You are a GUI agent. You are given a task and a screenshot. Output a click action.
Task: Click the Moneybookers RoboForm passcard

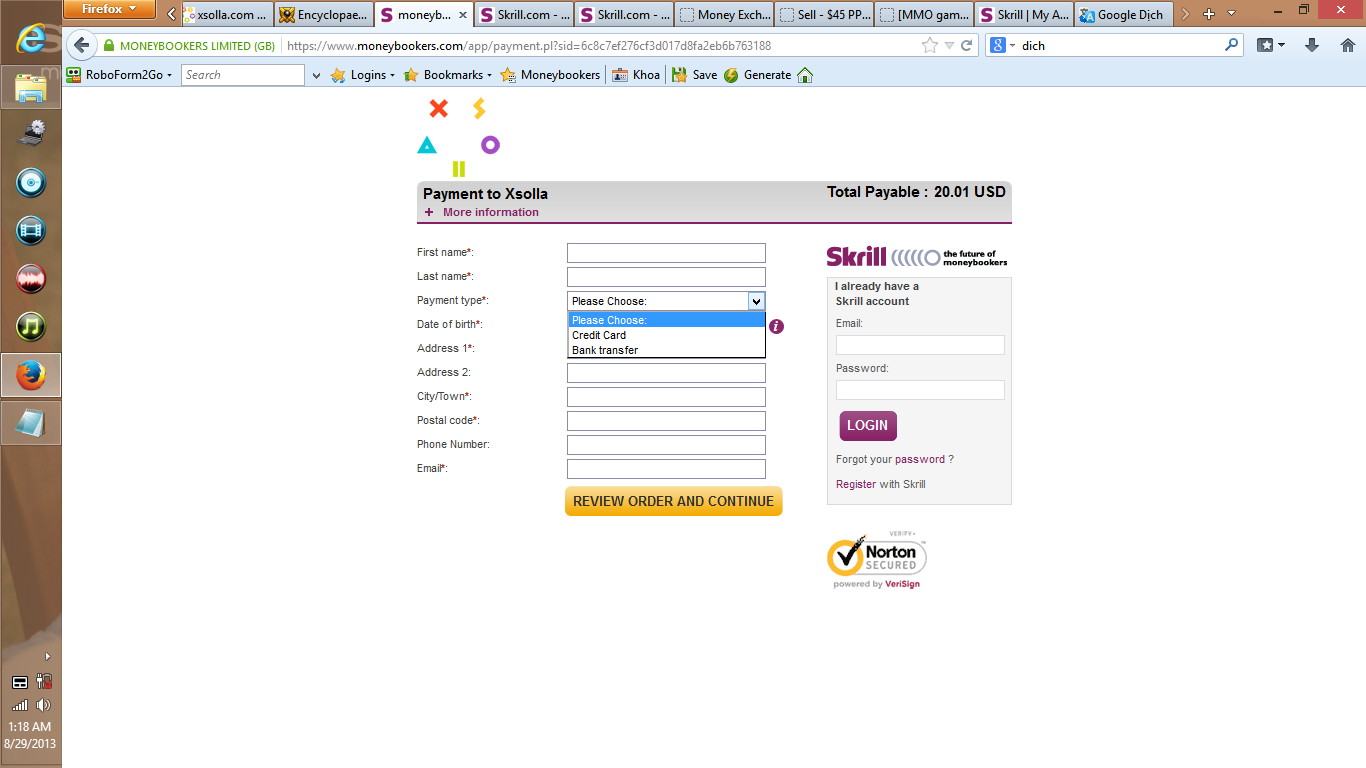[550, 75]
